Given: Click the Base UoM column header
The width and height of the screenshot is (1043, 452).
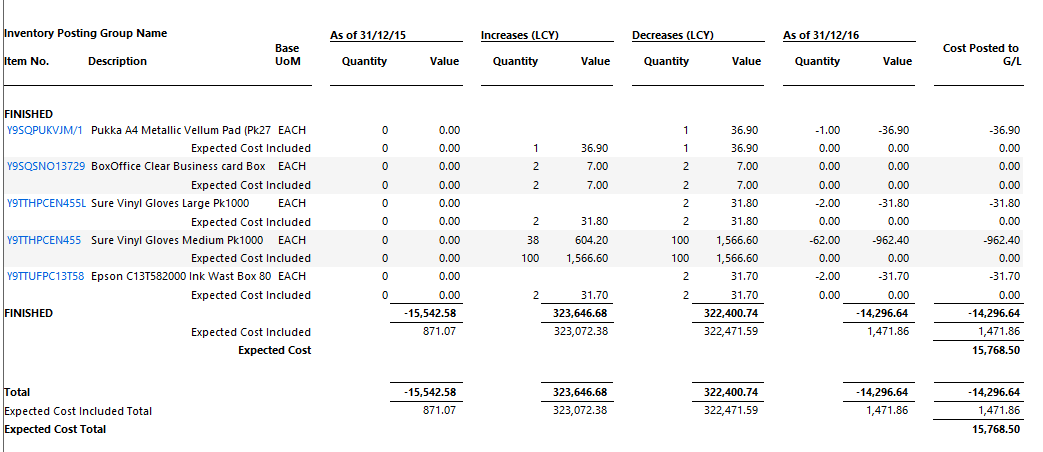Looking at the screenshot, I should (287, 54).
